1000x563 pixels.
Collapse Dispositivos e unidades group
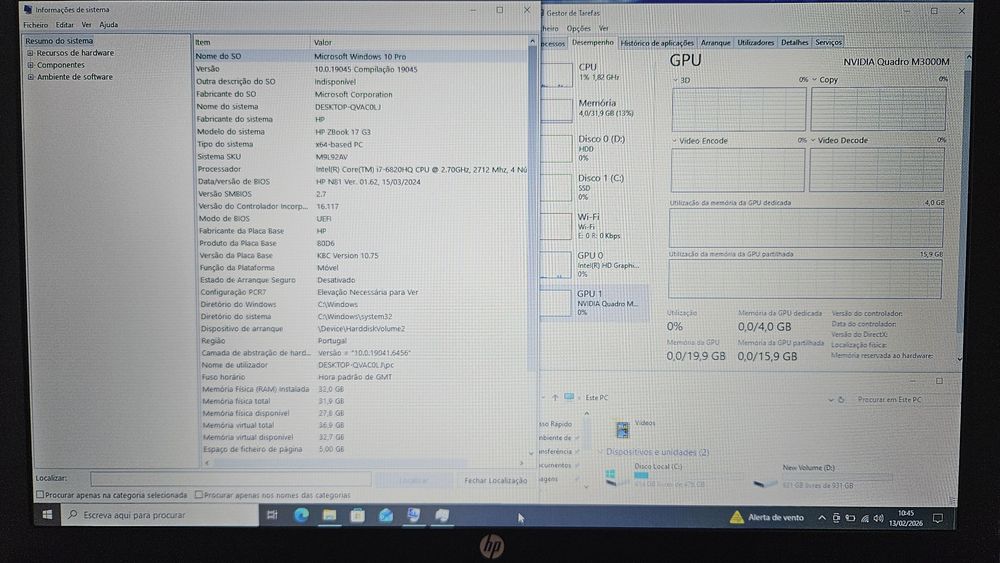coord(601,452)
